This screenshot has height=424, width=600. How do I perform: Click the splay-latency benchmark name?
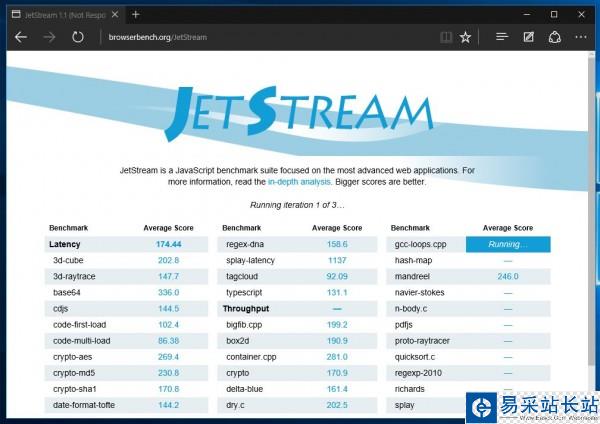tap(250, 260)
